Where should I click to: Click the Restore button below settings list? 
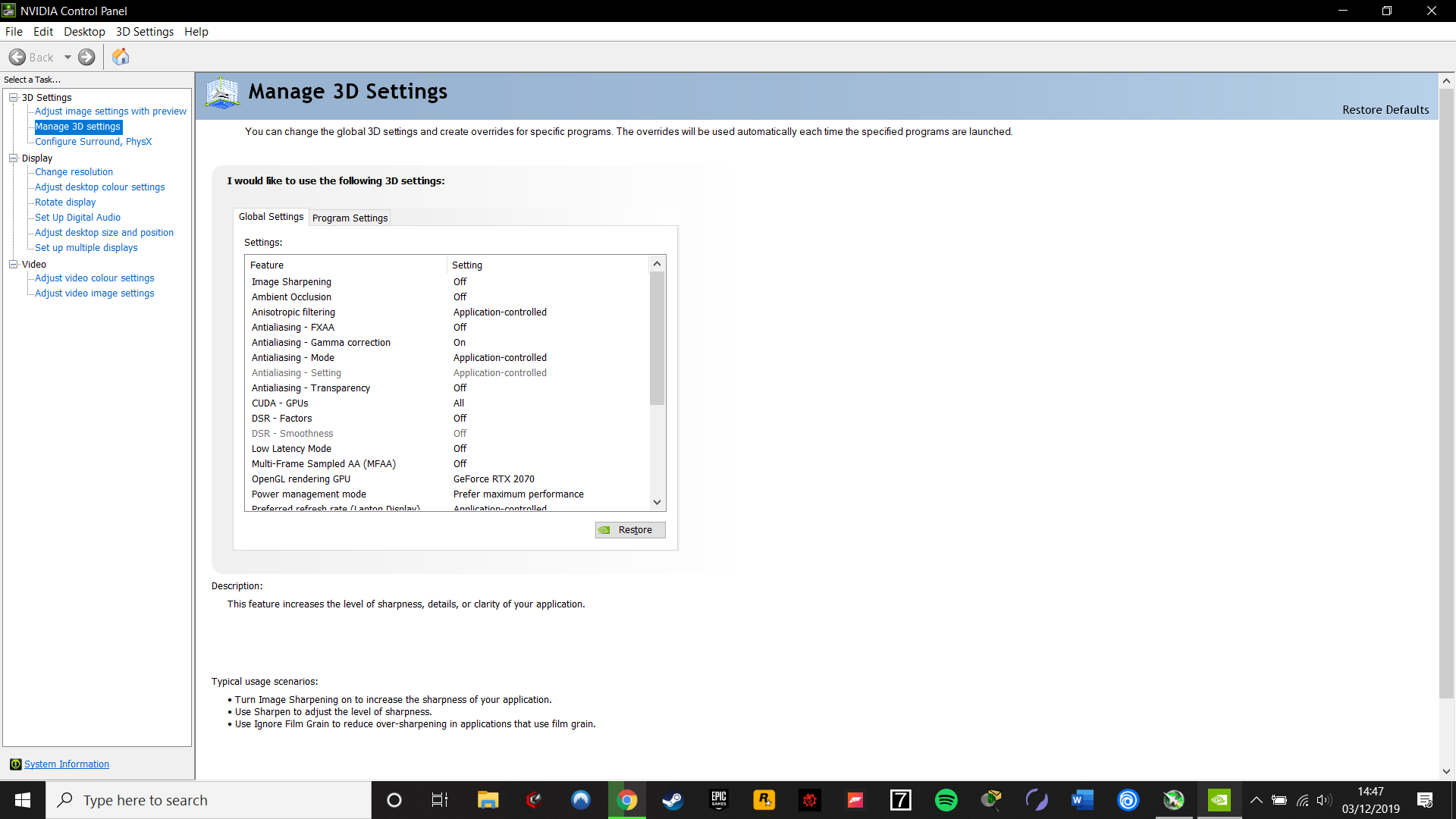click(630, 530)
